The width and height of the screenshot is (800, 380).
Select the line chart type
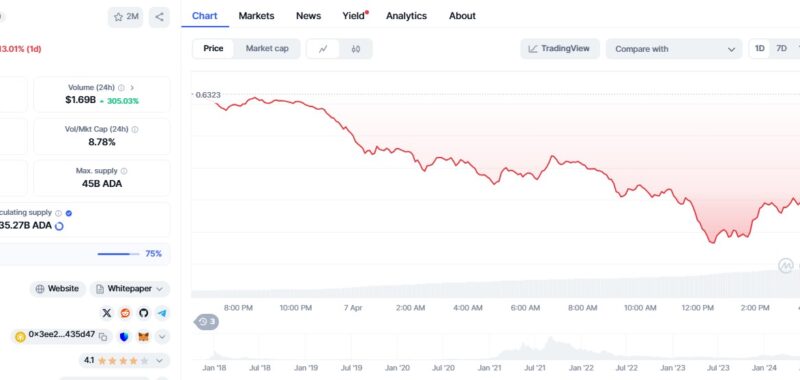(x=323, y=49)
